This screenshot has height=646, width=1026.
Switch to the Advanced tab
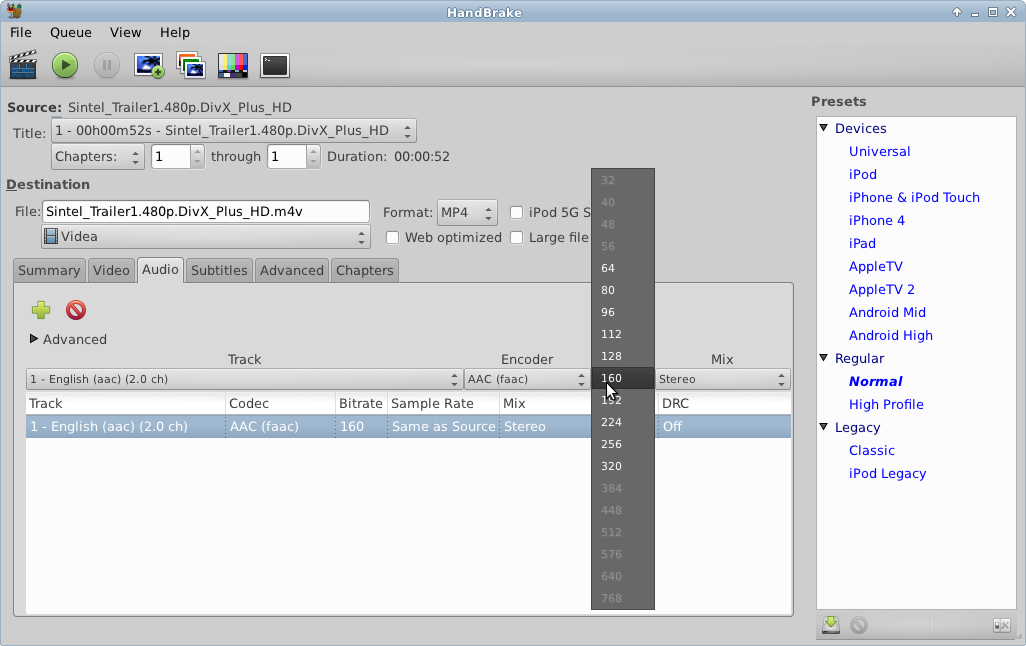[292, 270]
